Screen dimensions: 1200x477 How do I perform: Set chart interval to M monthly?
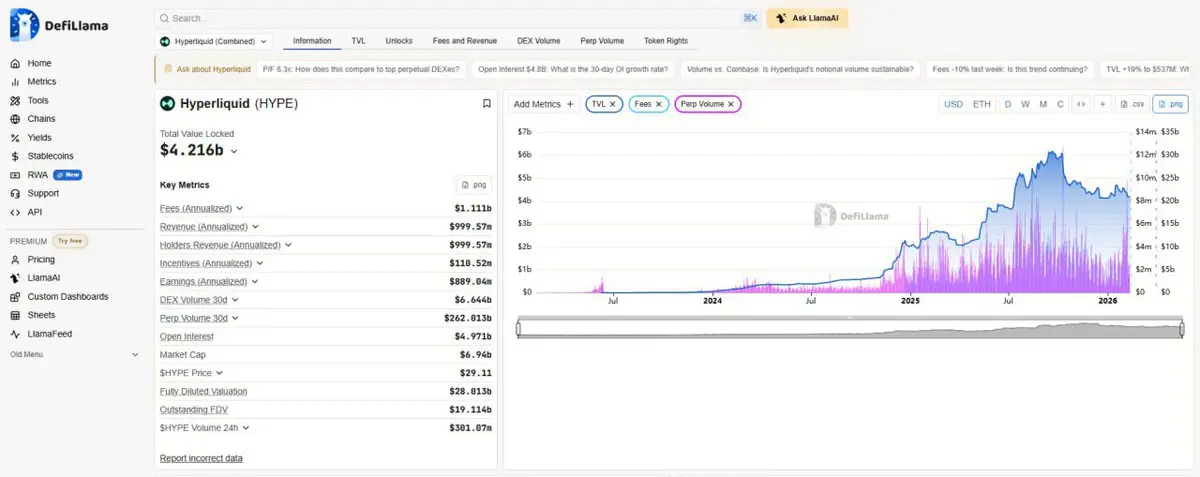1043,104
